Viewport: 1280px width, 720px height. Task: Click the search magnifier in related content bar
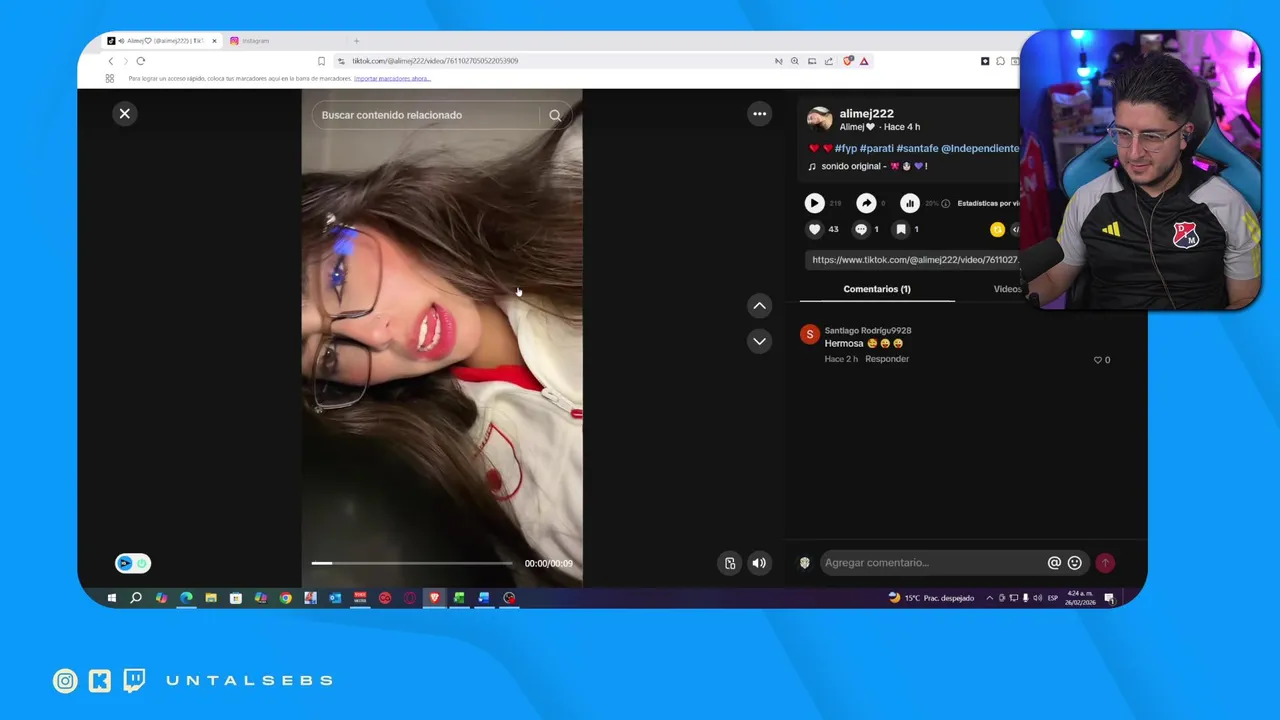(555, 115)
